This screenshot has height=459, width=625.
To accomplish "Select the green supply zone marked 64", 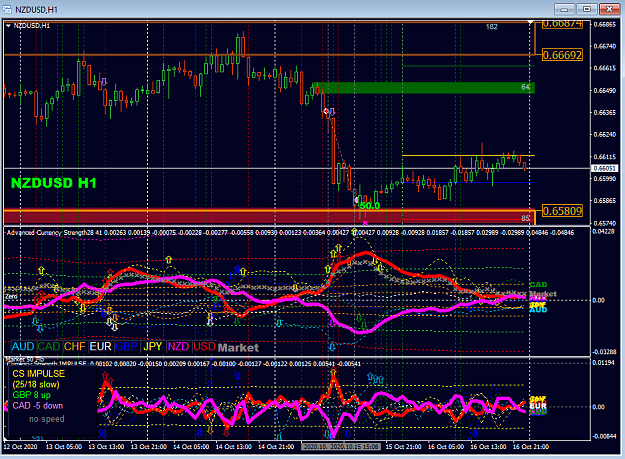I will [423, 88].
